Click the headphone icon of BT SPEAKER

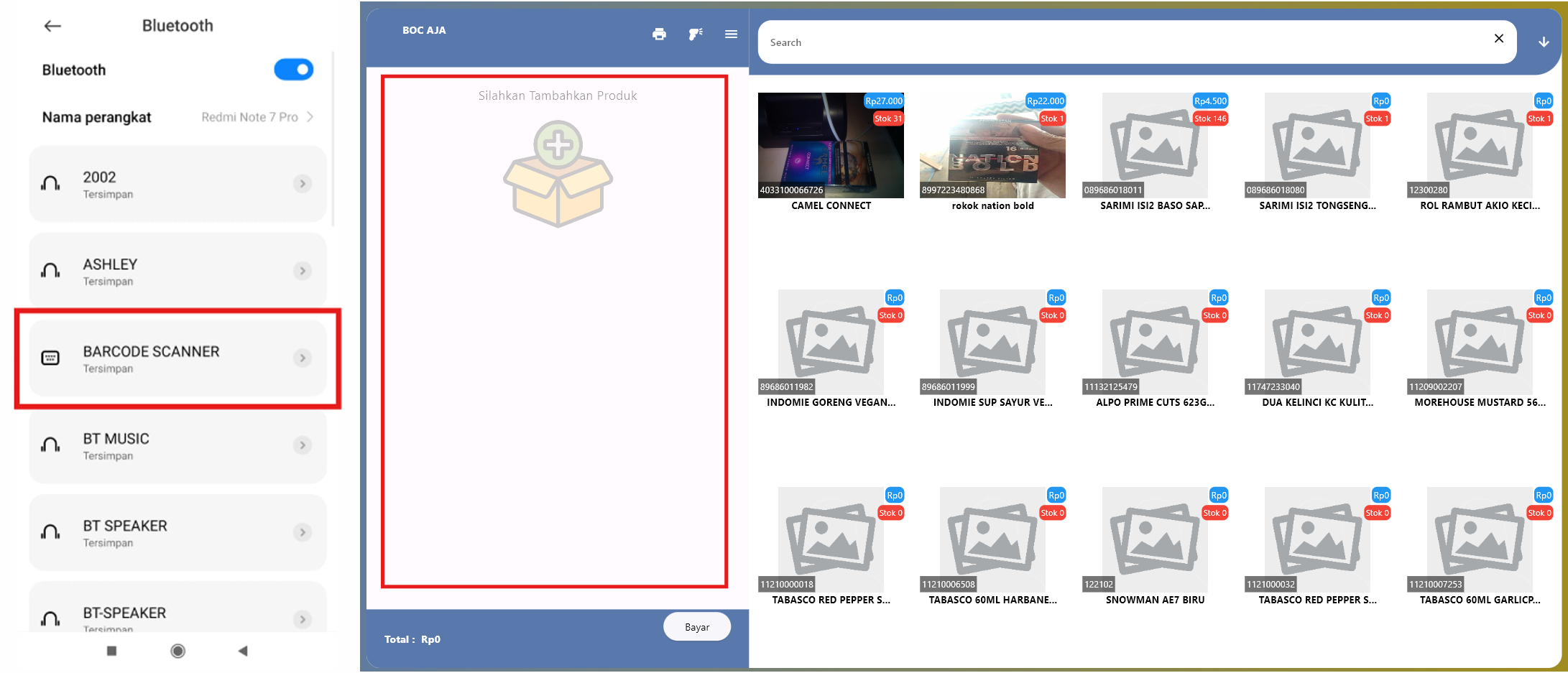pos(50,532)
